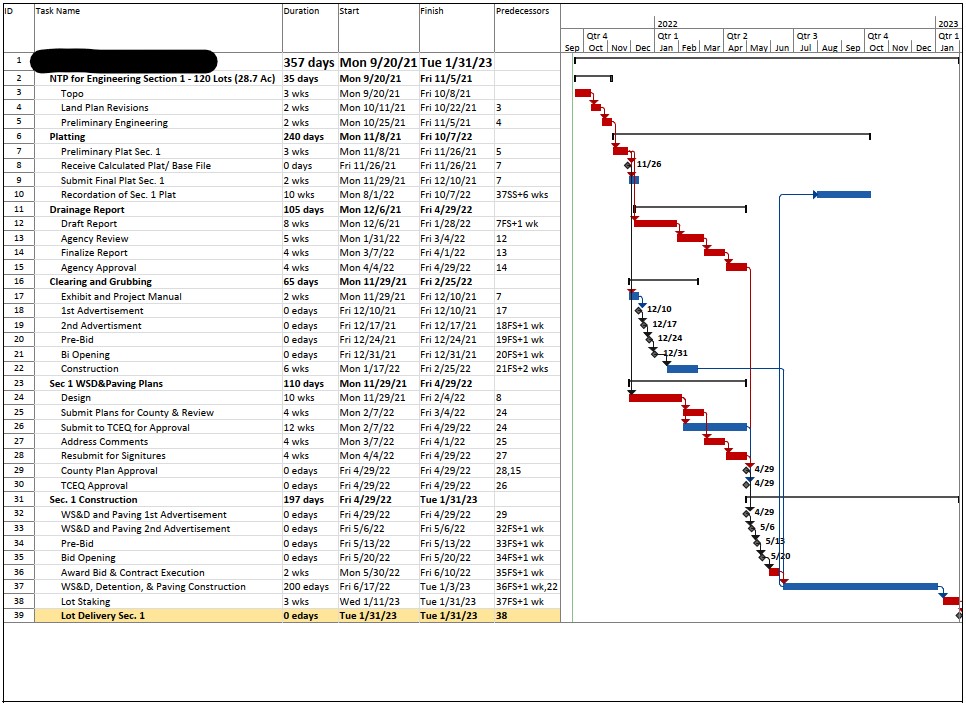This screenshot has width=966, height=703.
Task: Click the Topo task name cell
Action: (72, 93)
